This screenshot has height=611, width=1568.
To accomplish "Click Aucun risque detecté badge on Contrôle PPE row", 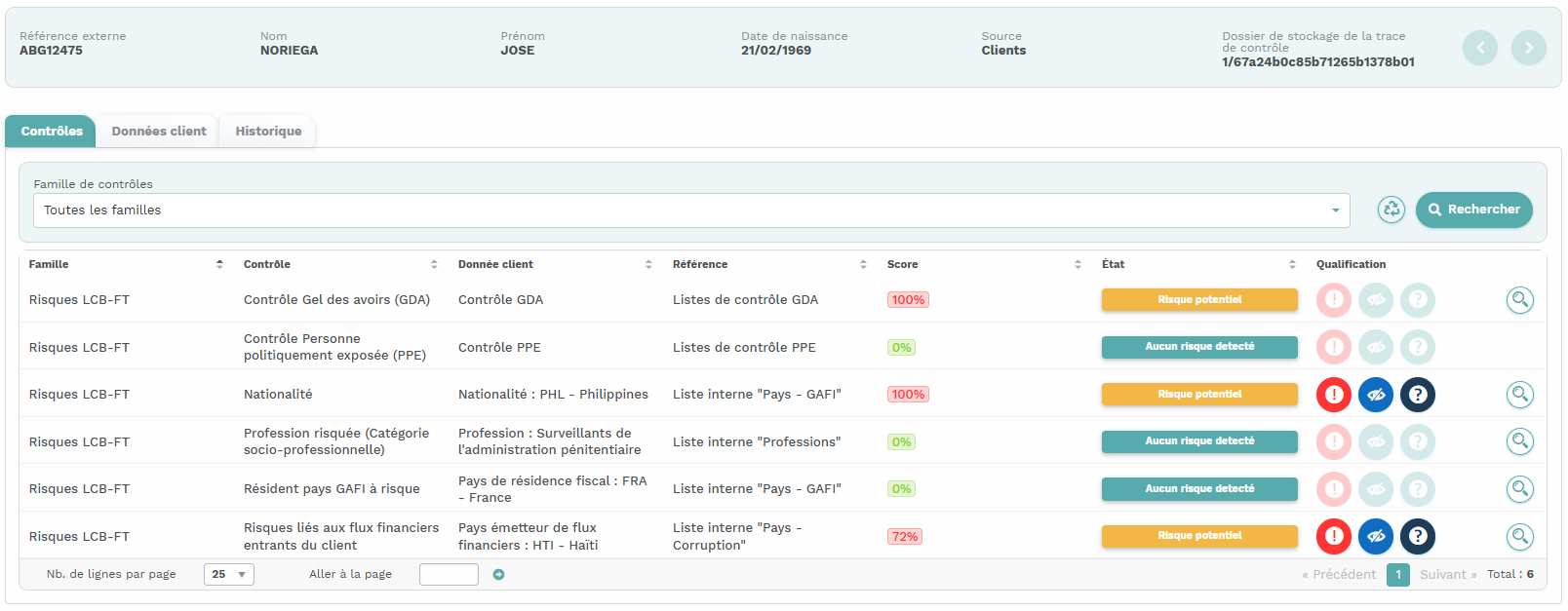I will [1199, 347].
